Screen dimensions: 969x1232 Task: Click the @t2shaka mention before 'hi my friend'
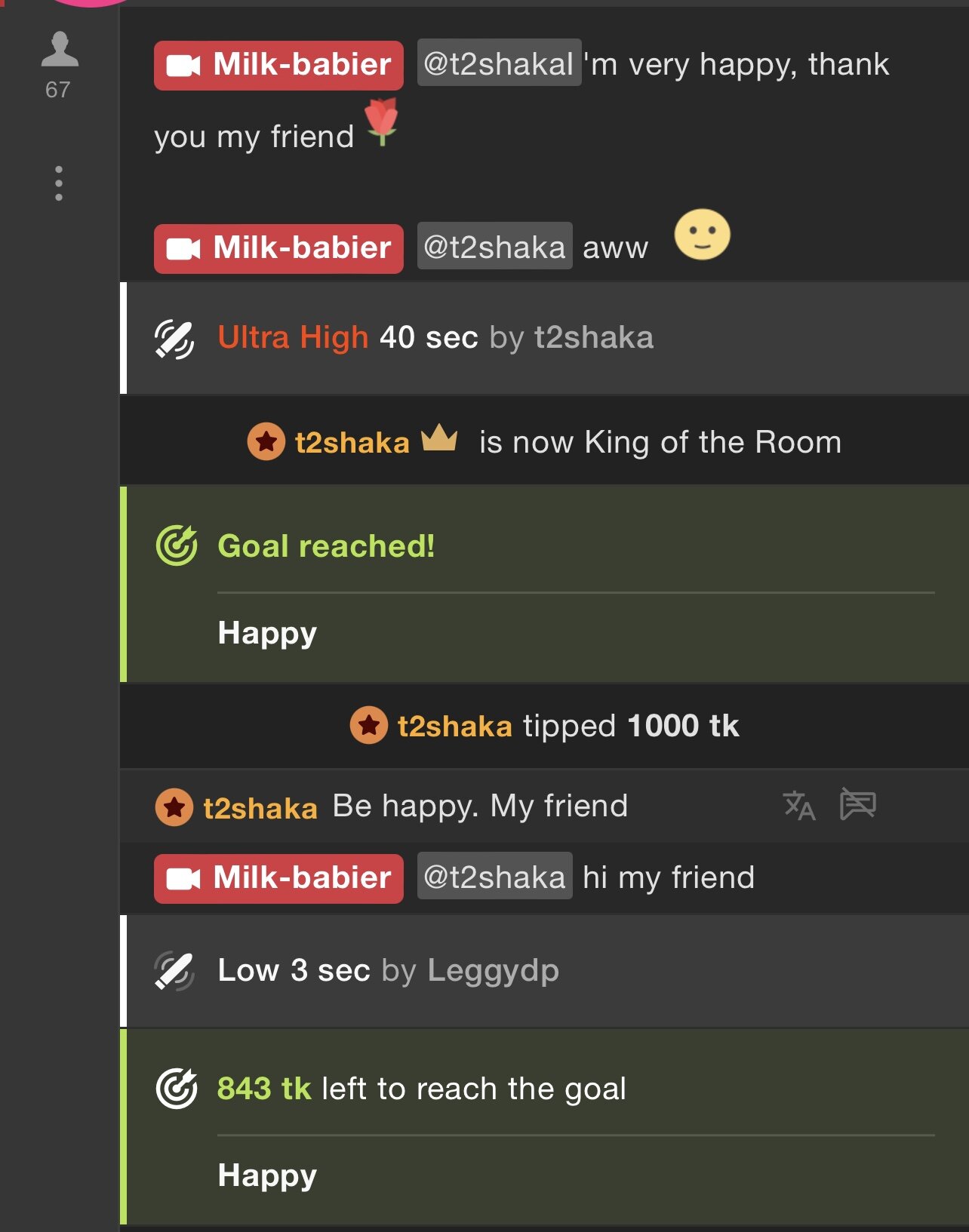(494, 877)
